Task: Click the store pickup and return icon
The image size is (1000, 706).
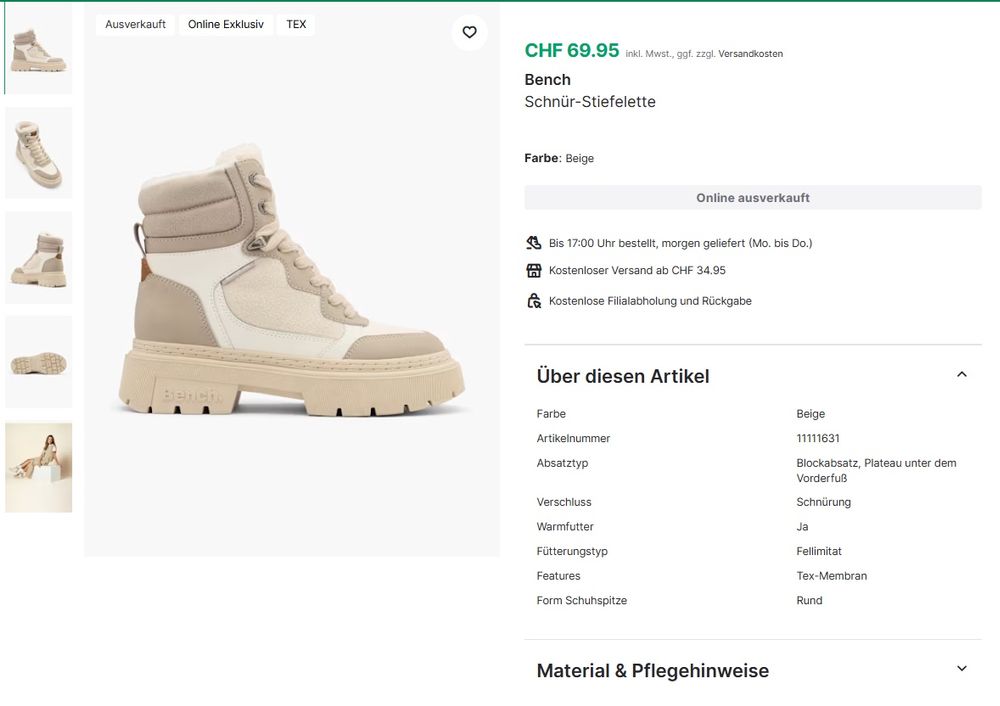Action: (533, 300)
